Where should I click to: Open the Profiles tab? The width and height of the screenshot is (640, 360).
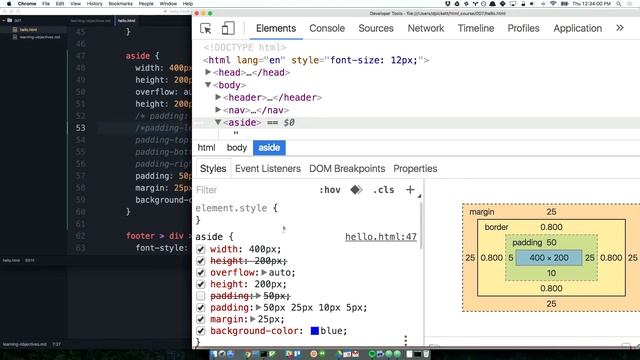click(x=523, y=28)
